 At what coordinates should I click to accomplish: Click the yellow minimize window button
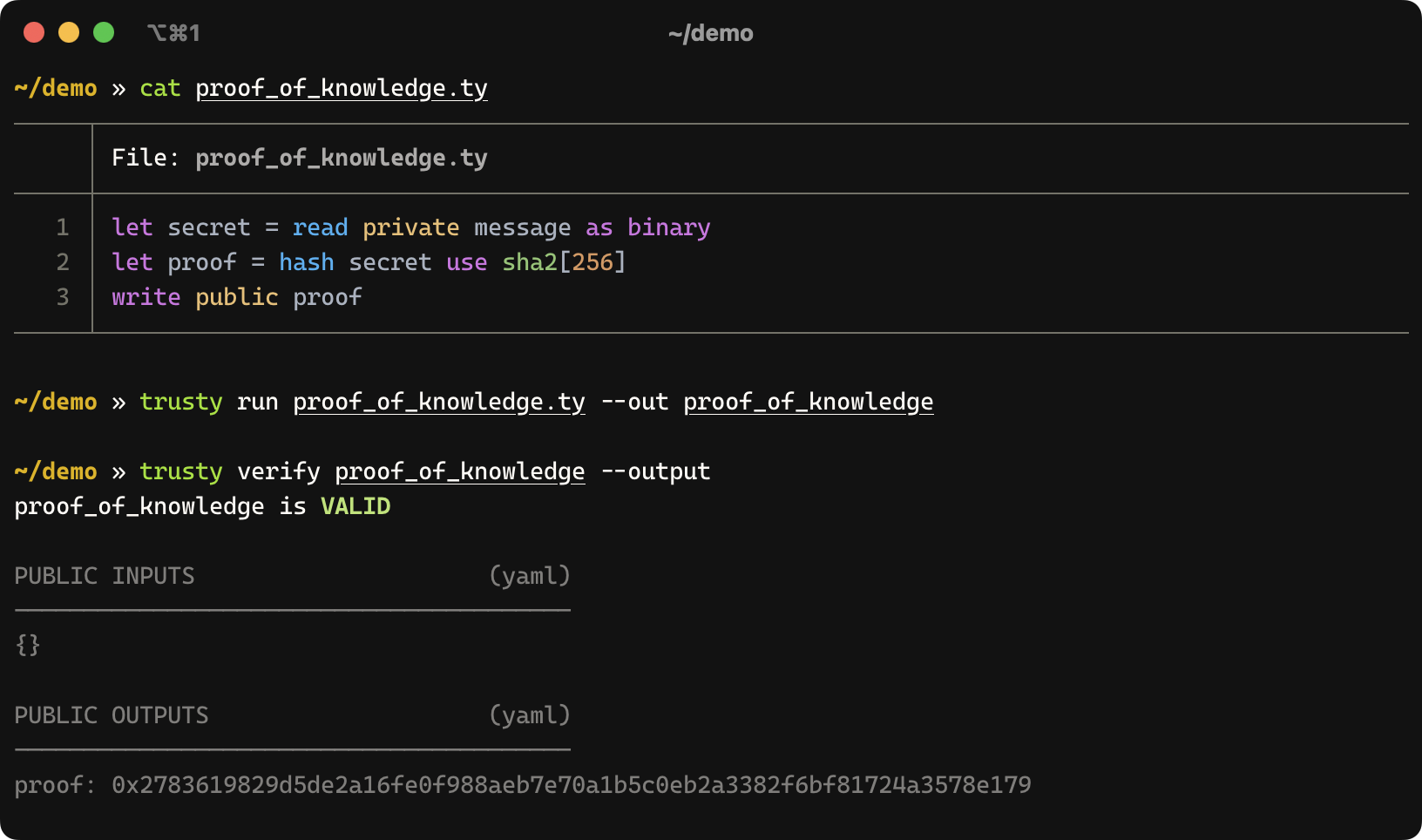(x=69, y=32)
